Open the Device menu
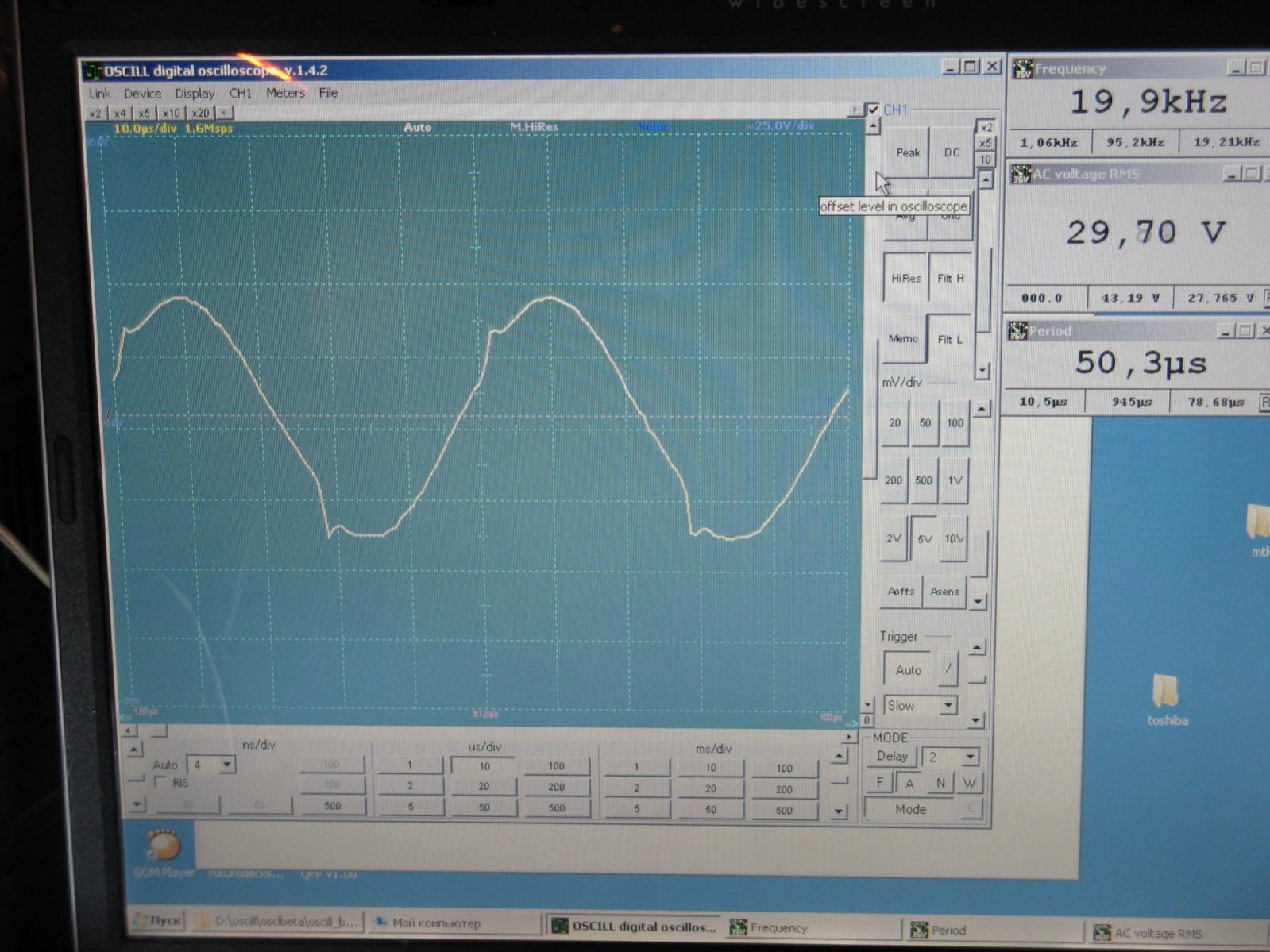 [x=142, y=94]
